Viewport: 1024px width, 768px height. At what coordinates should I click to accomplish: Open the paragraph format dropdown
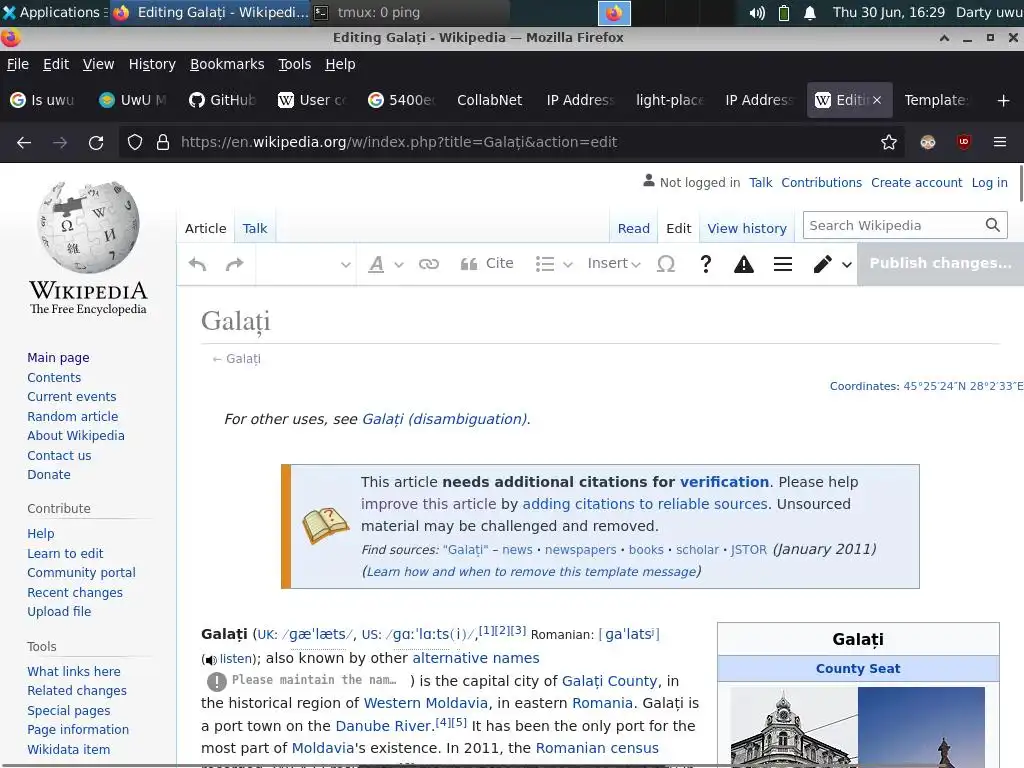tap(306, 264)
